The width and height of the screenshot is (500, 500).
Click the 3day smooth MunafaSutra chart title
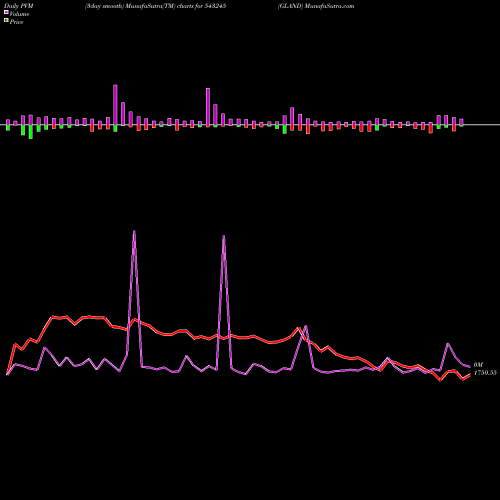(155, 6)
